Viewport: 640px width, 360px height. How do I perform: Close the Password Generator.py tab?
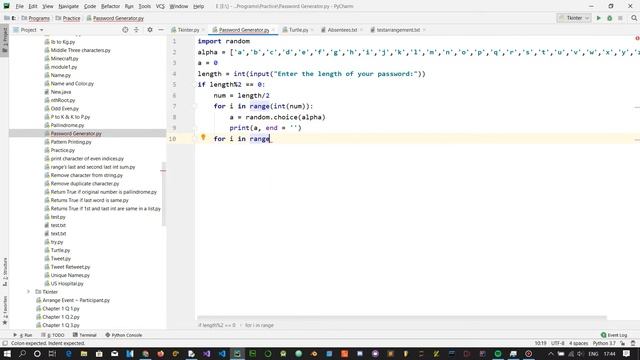click(273, 30)
